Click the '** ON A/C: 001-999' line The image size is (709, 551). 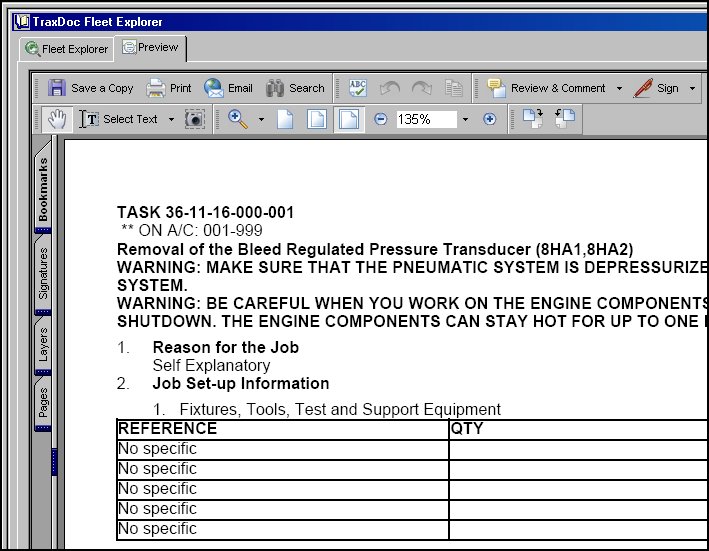click(192, 230)
